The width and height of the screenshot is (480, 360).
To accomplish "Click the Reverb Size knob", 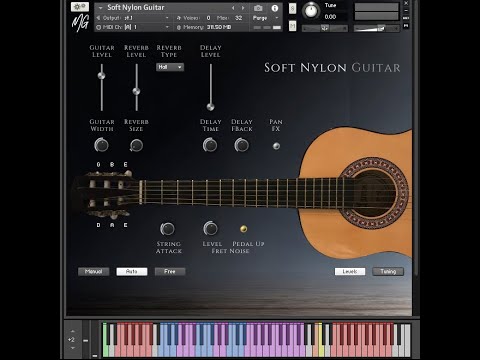I will 136,145.
